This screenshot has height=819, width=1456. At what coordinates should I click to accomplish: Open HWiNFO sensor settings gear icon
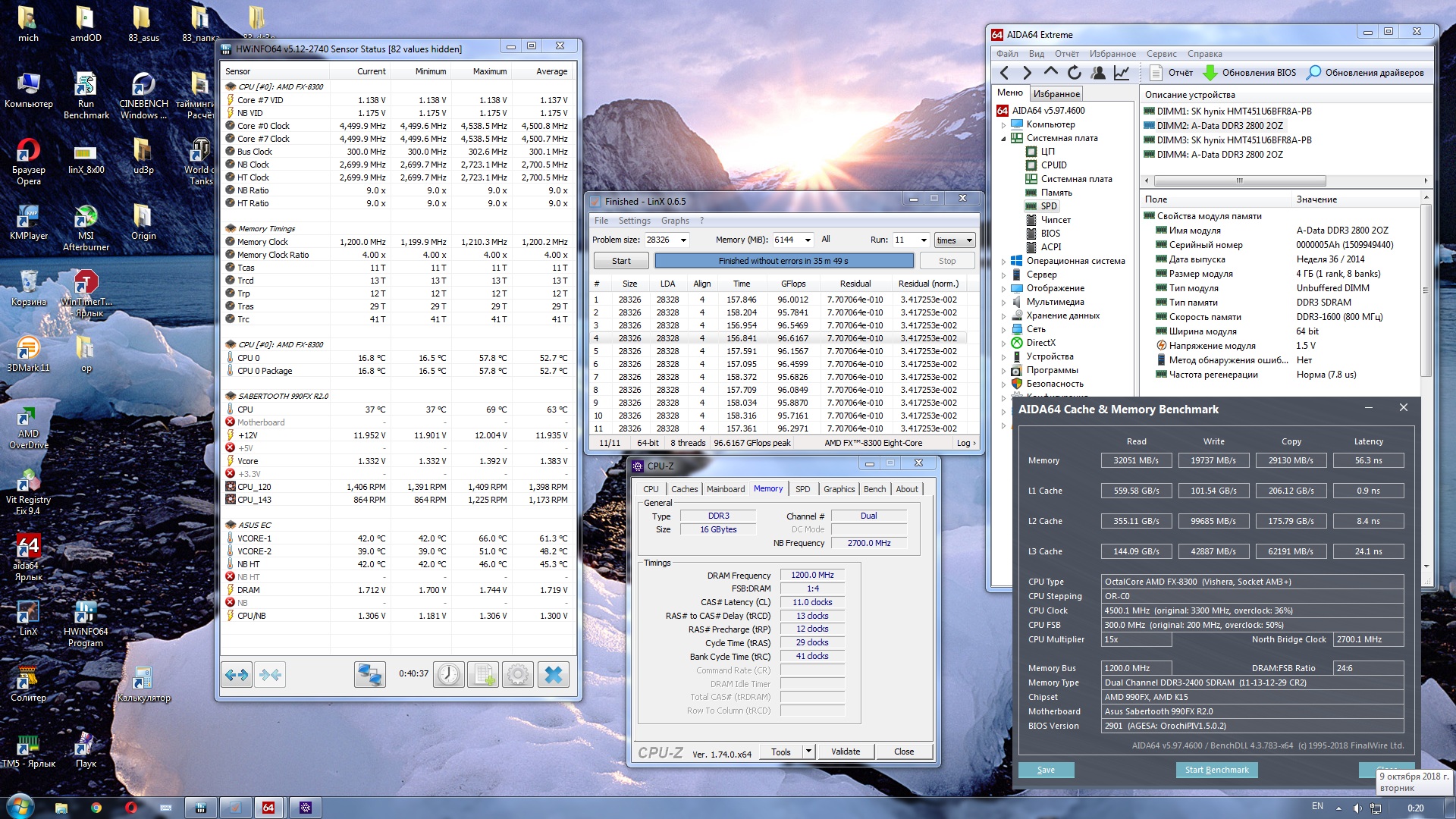518,674
